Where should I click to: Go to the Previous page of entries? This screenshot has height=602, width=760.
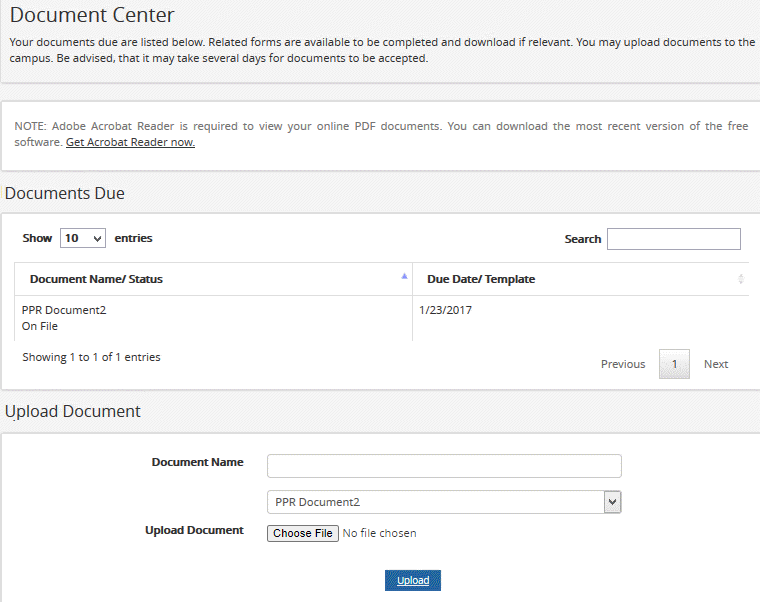pyautogui.click(x=623, y=364)
